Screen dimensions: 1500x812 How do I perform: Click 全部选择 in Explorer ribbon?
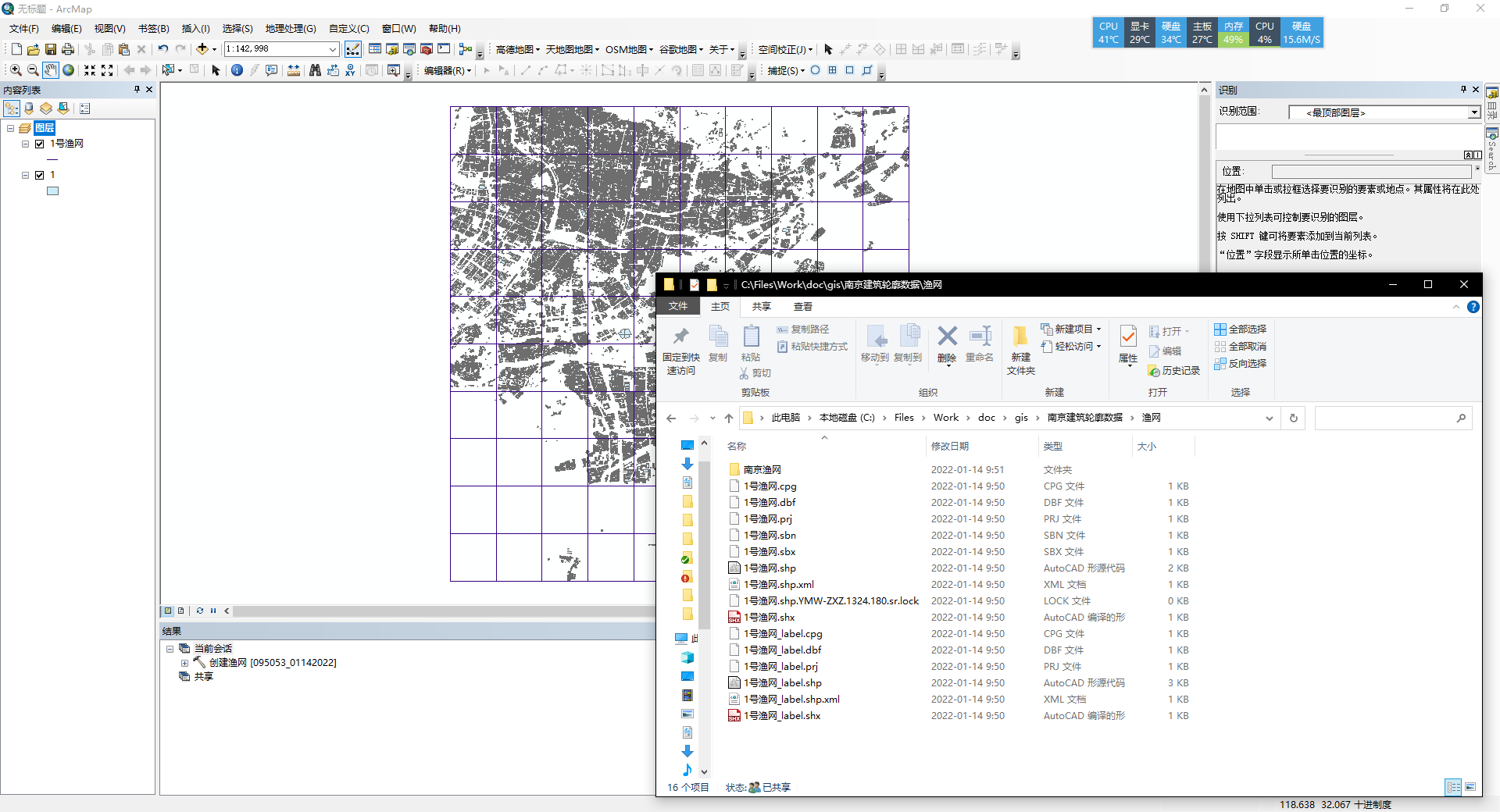coord(1240,329)
